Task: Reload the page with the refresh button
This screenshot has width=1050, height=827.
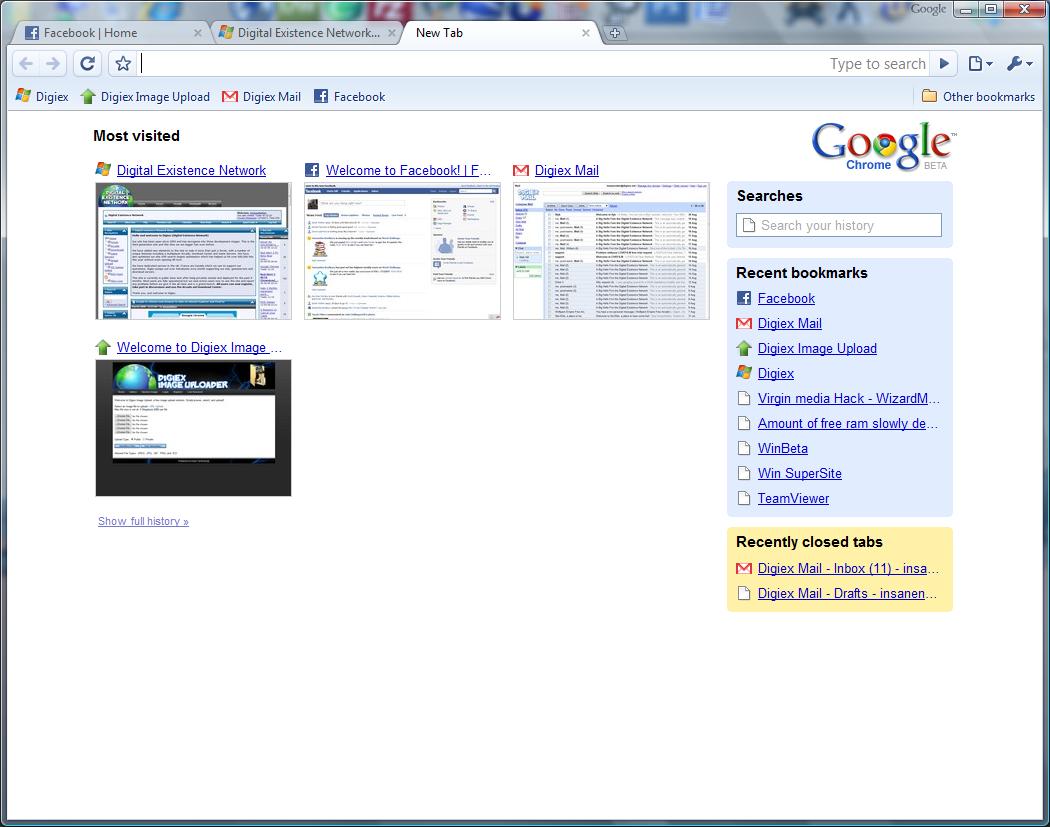Action: 88,64
